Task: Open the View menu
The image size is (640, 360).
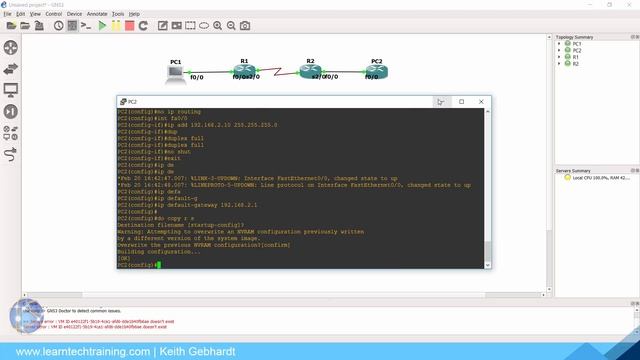Action: [35, 14]
